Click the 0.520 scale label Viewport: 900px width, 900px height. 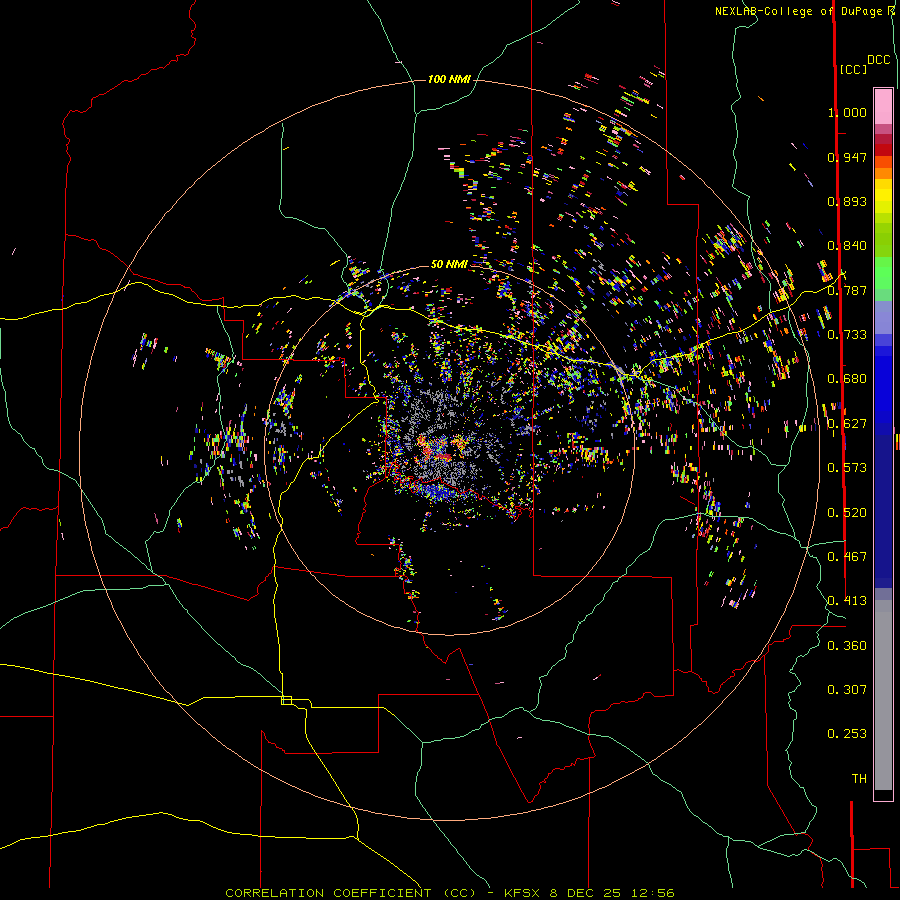click(847, 513)
